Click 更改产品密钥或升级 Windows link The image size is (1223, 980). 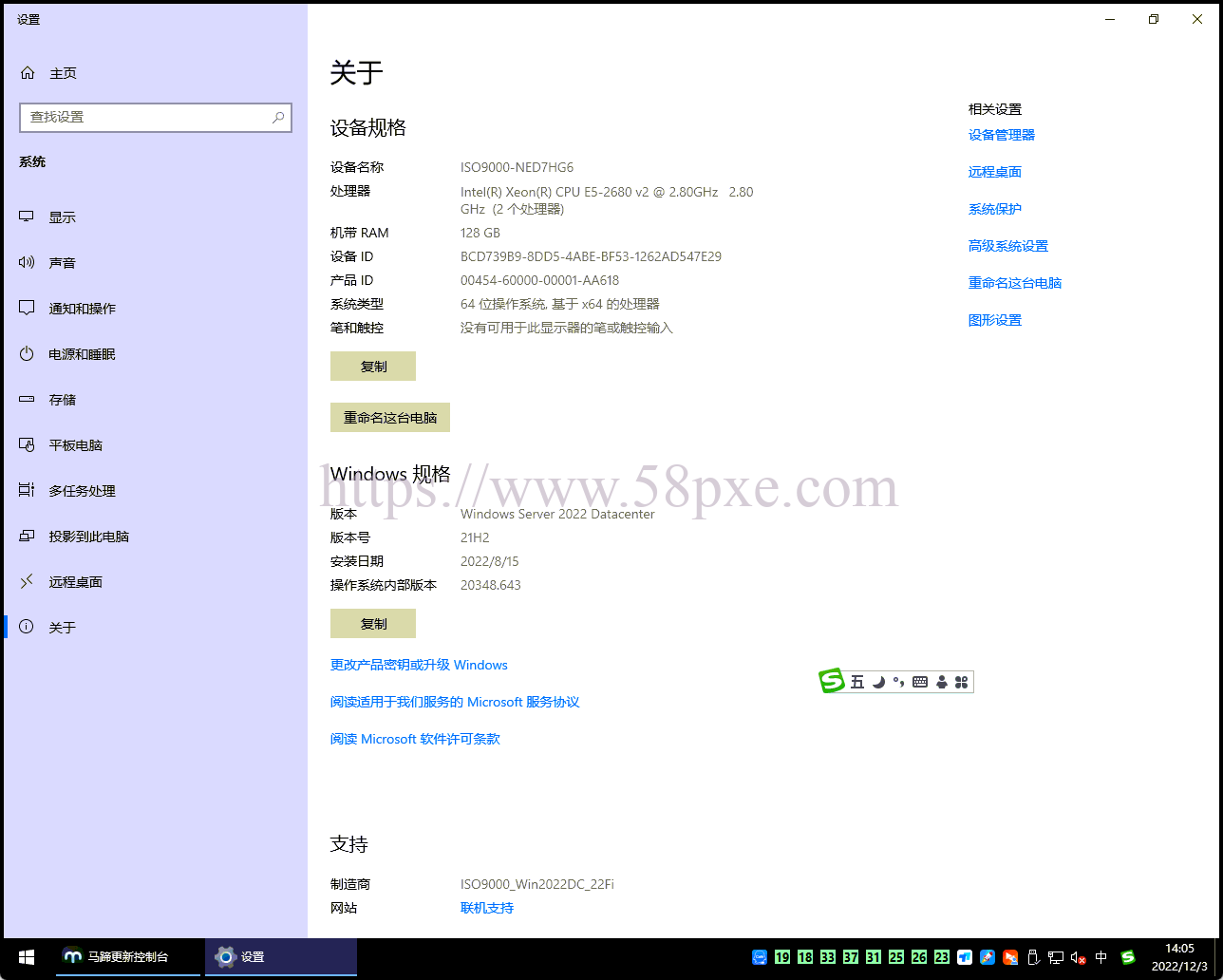pos(419,665)
